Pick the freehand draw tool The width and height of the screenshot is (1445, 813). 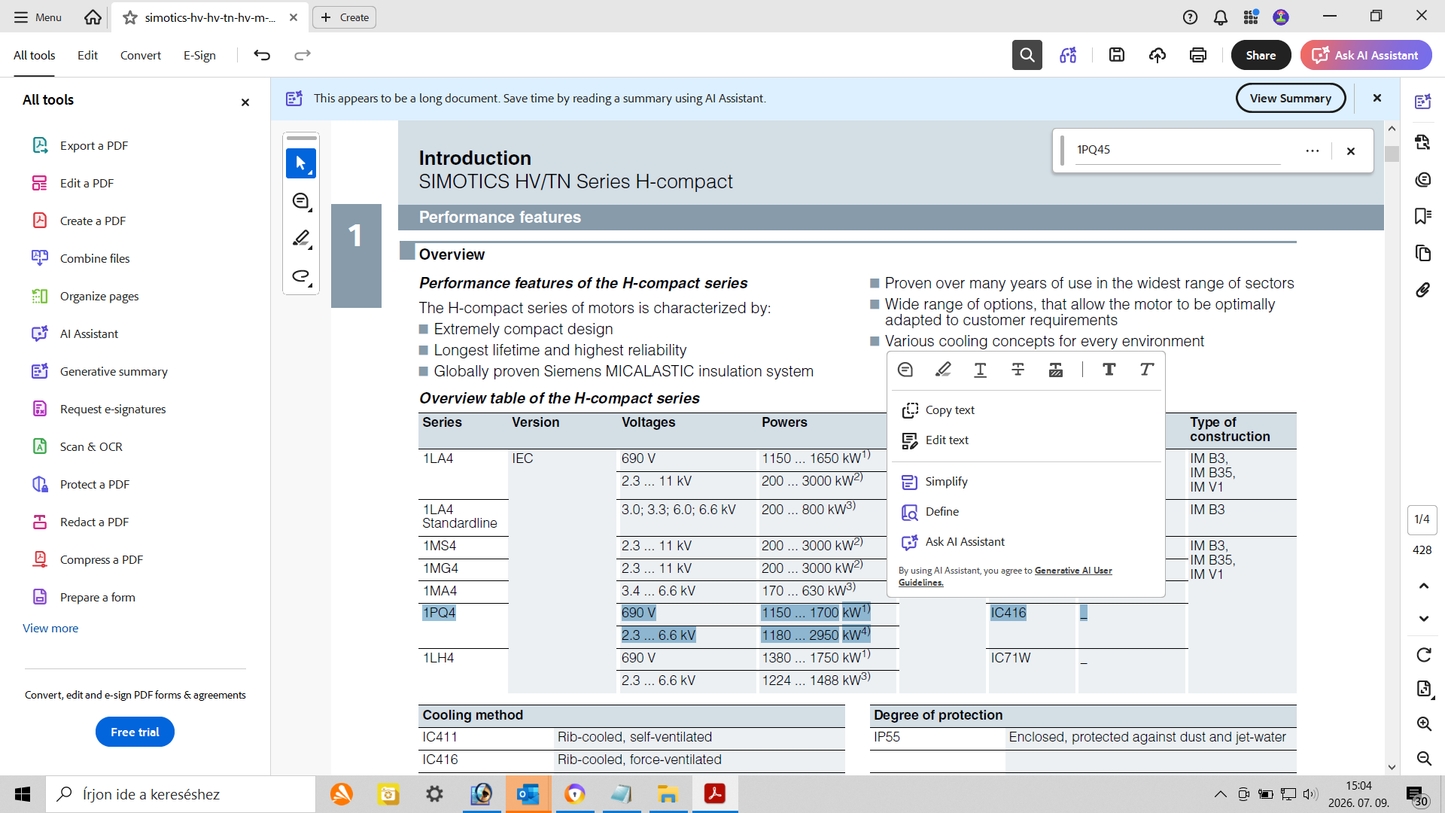click(301, 276)
